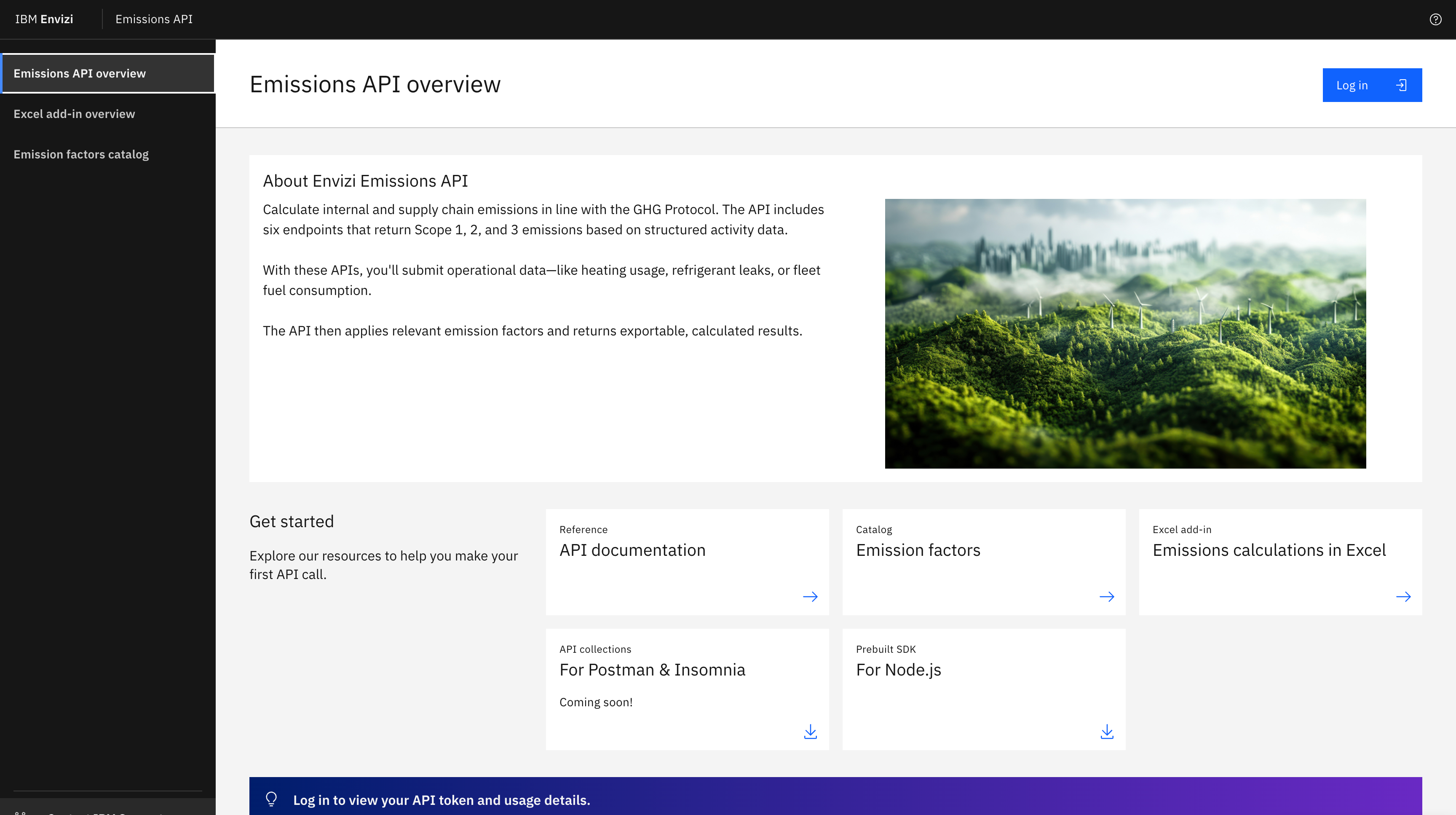
Task: Click the 'About Envizi Emissions API' heading
Action: [365, 181]
